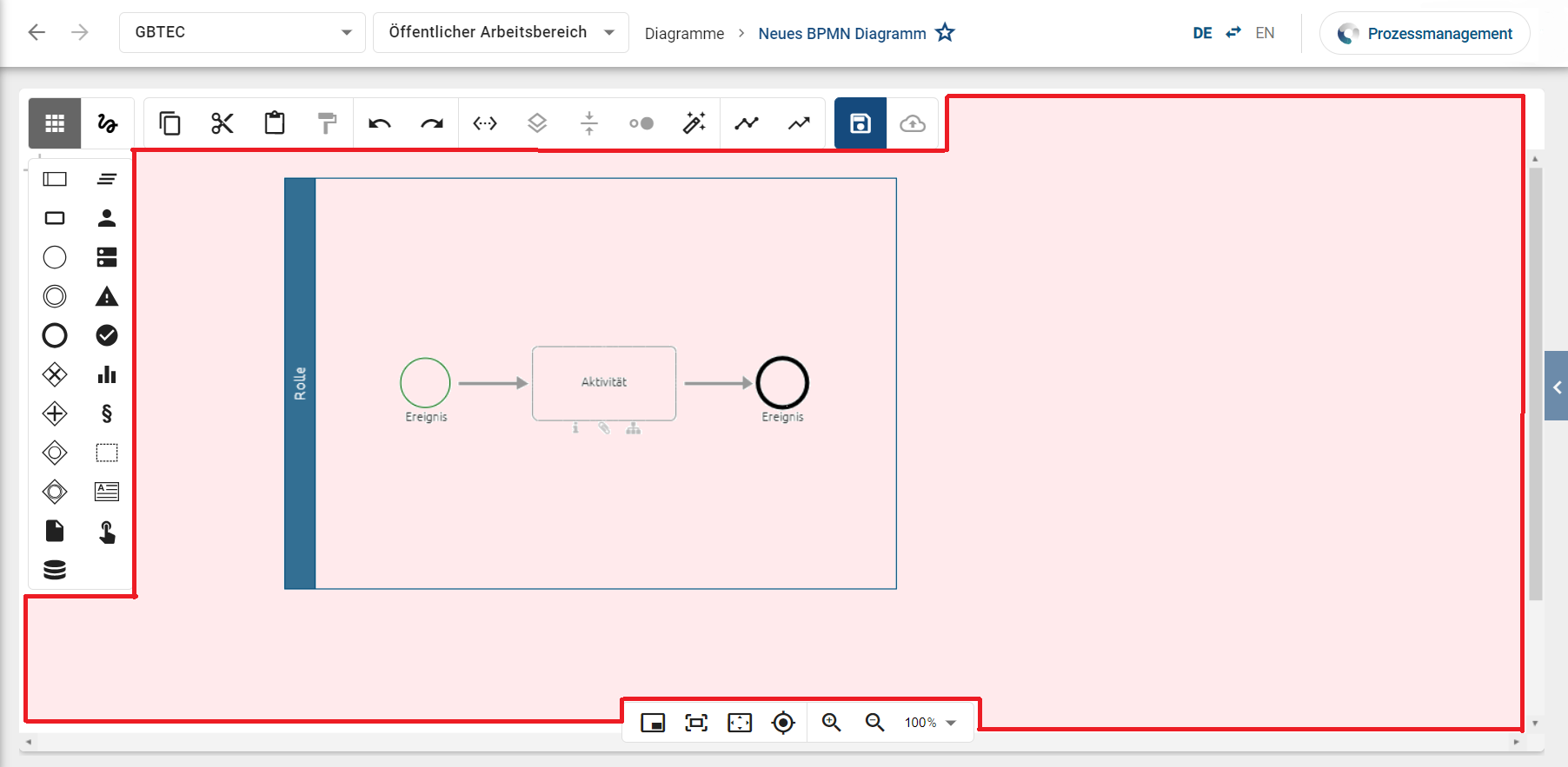Viewport: 1568px width, 767px height.
Task: Select the database data store symbol
Action: tap(55, 570)
